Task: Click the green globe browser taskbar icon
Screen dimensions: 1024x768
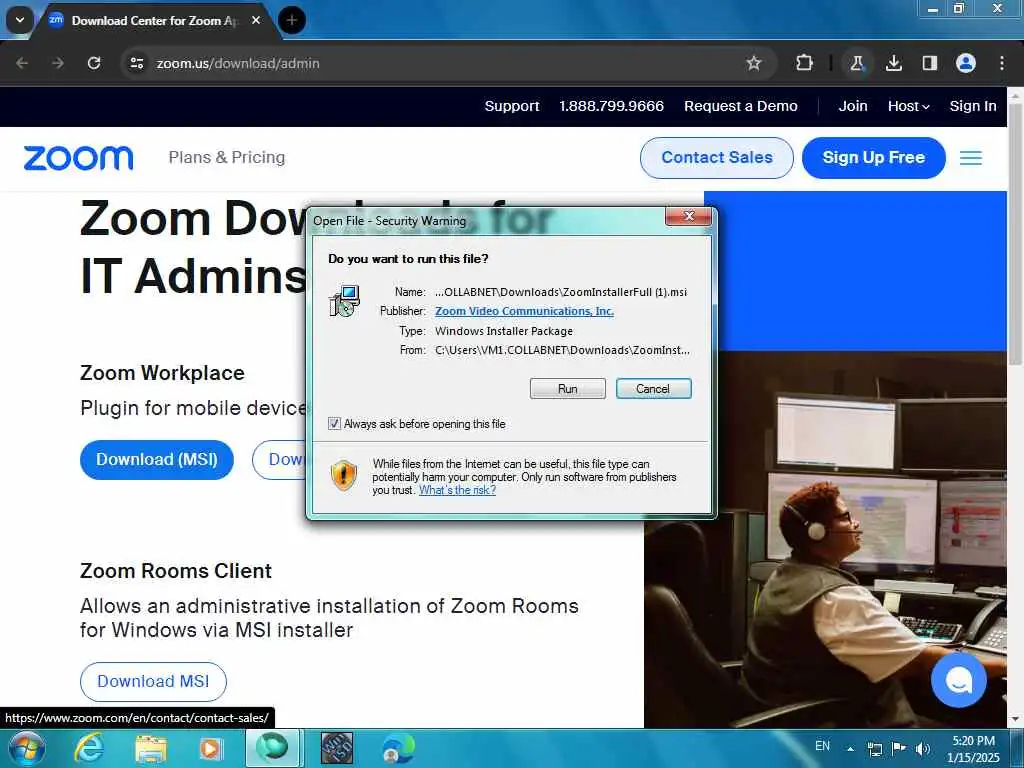Action: click(272, 748)
